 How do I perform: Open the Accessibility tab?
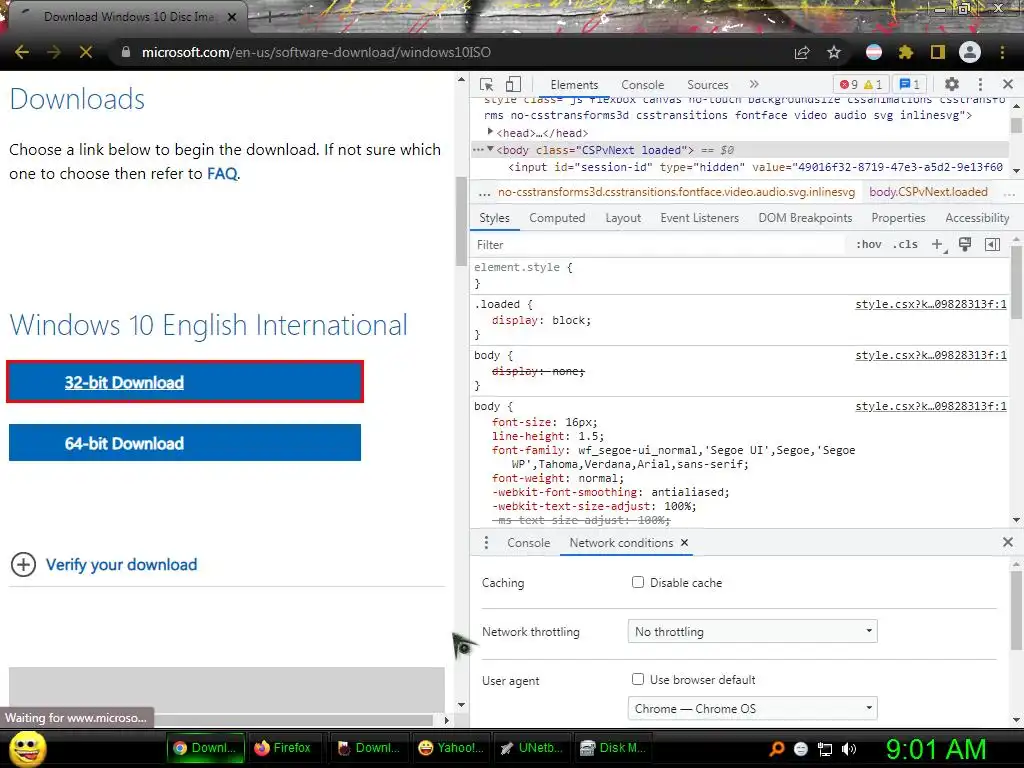(977, 218)
